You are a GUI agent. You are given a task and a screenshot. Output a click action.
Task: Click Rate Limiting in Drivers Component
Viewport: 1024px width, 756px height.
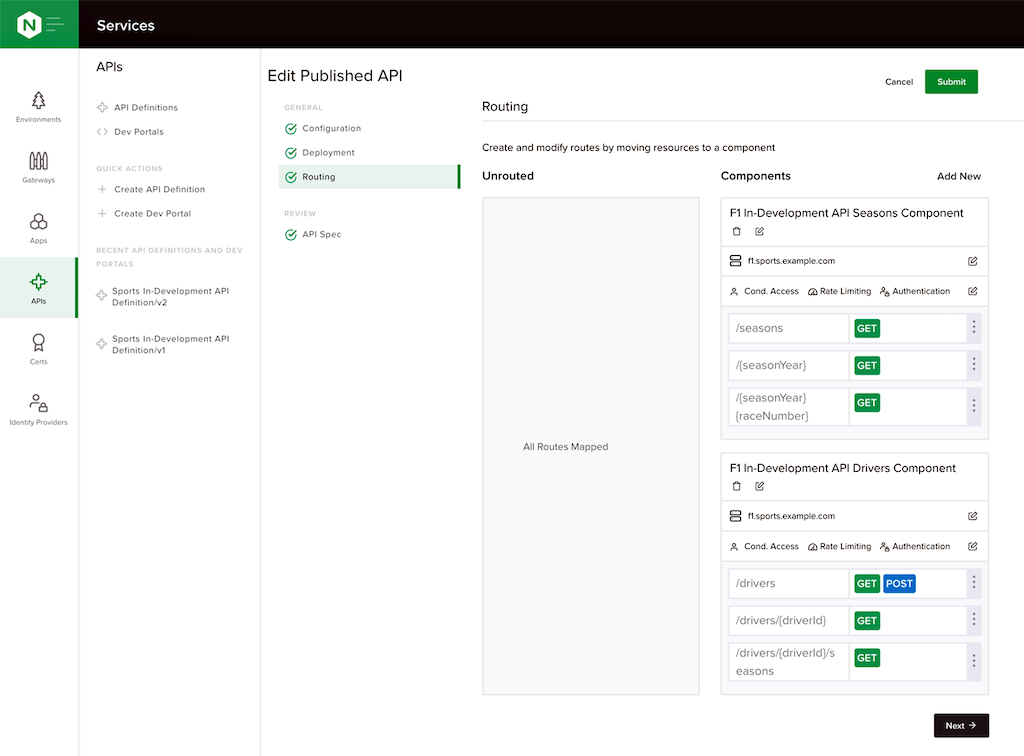pos(839,546)
